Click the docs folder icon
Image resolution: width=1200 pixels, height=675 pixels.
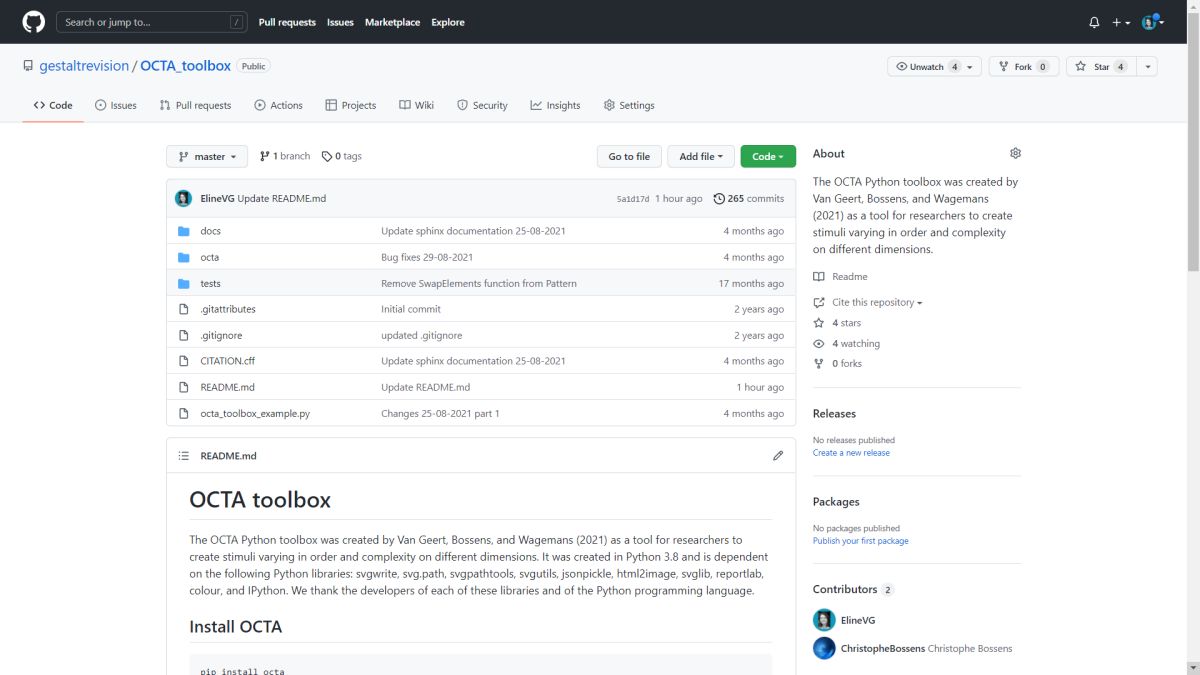pos(183,231)
